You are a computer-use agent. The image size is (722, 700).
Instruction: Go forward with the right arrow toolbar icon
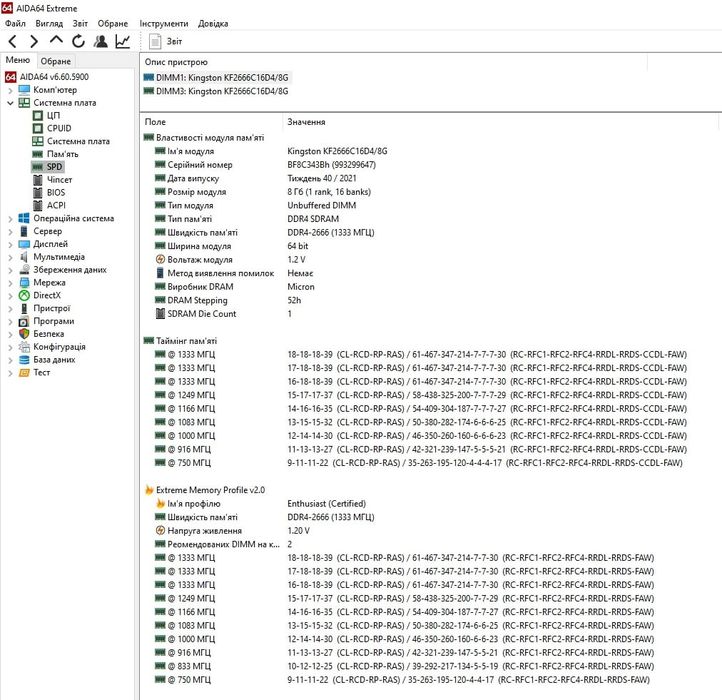click(34, 41)
